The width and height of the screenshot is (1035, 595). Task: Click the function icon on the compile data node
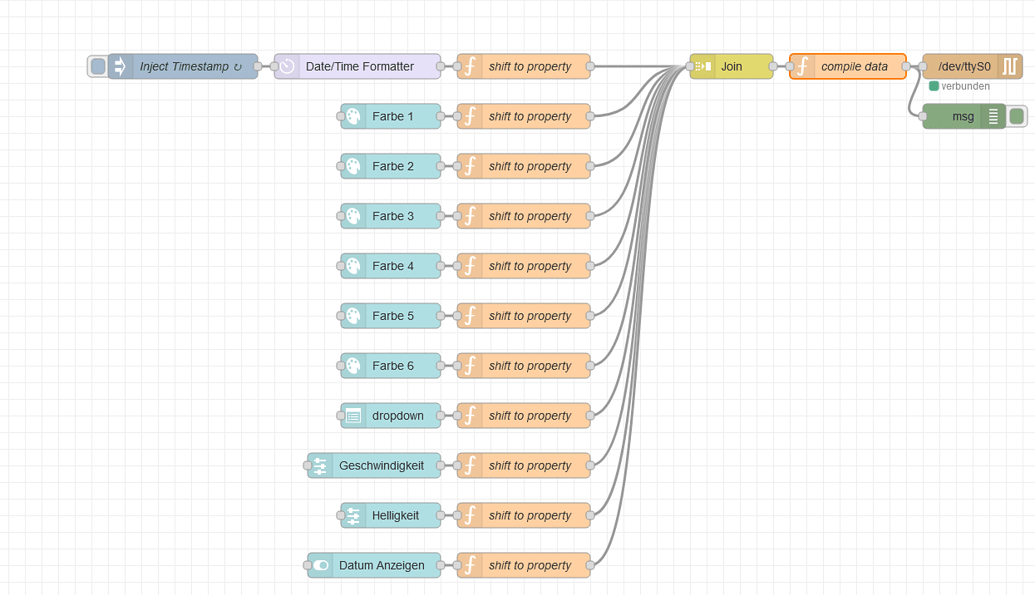[802, 66]
